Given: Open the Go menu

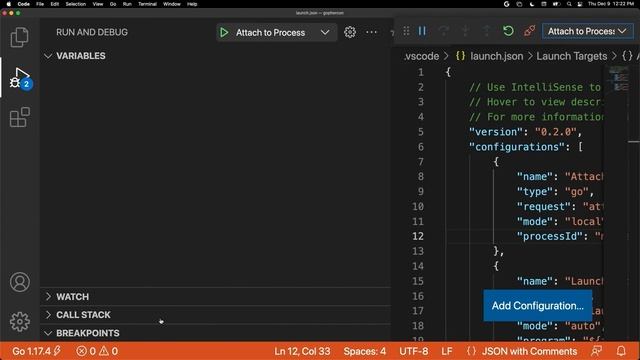Looking at the screenshot, I should [113, 4].
